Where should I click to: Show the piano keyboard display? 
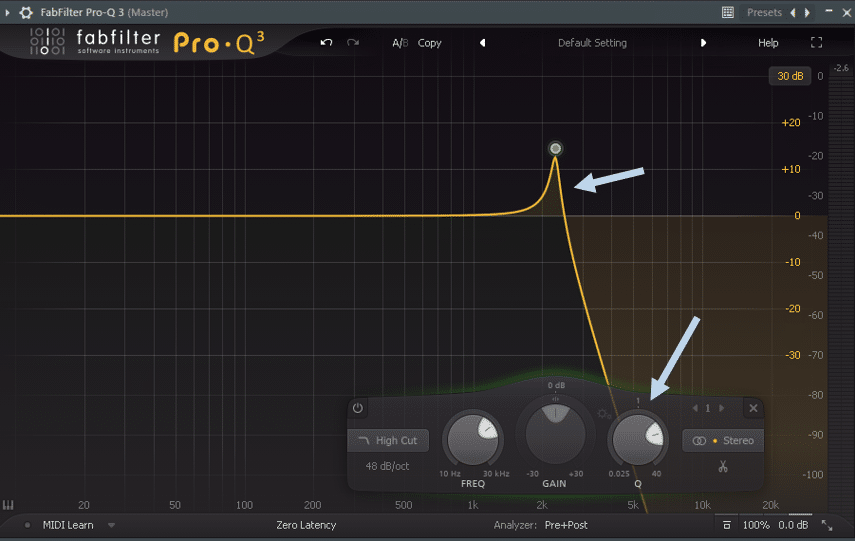(x=8, y=505)
